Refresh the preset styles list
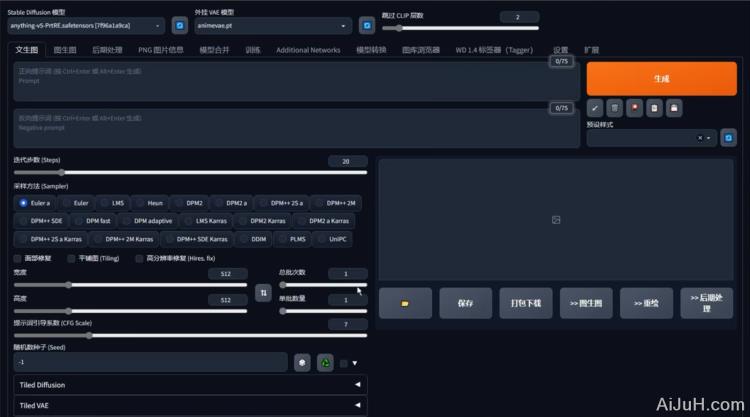 (x=728, y=138)
